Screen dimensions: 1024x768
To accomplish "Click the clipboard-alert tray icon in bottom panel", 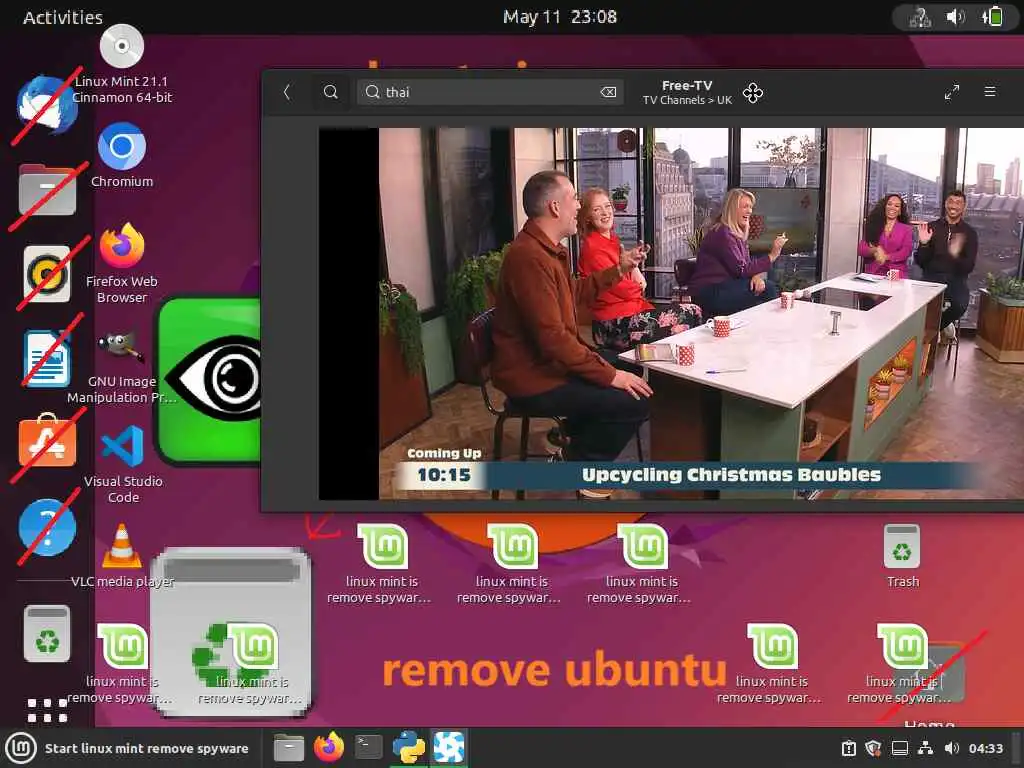I will [x=849, y=748].
